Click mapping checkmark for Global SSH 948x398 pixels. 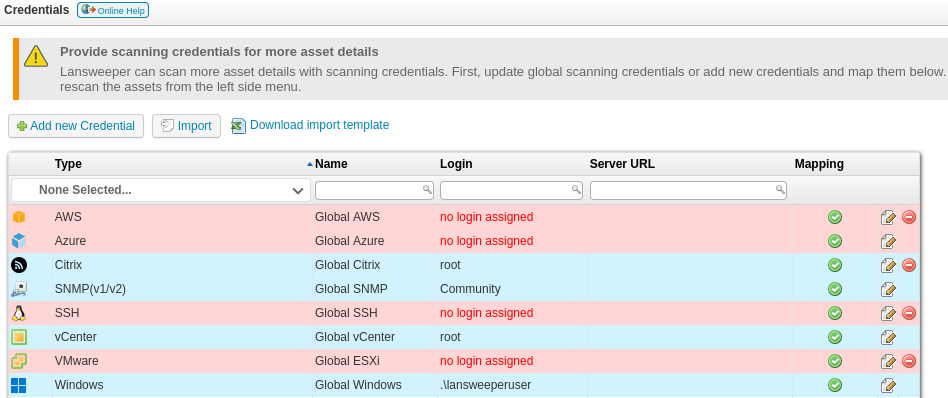coord(835,313)
